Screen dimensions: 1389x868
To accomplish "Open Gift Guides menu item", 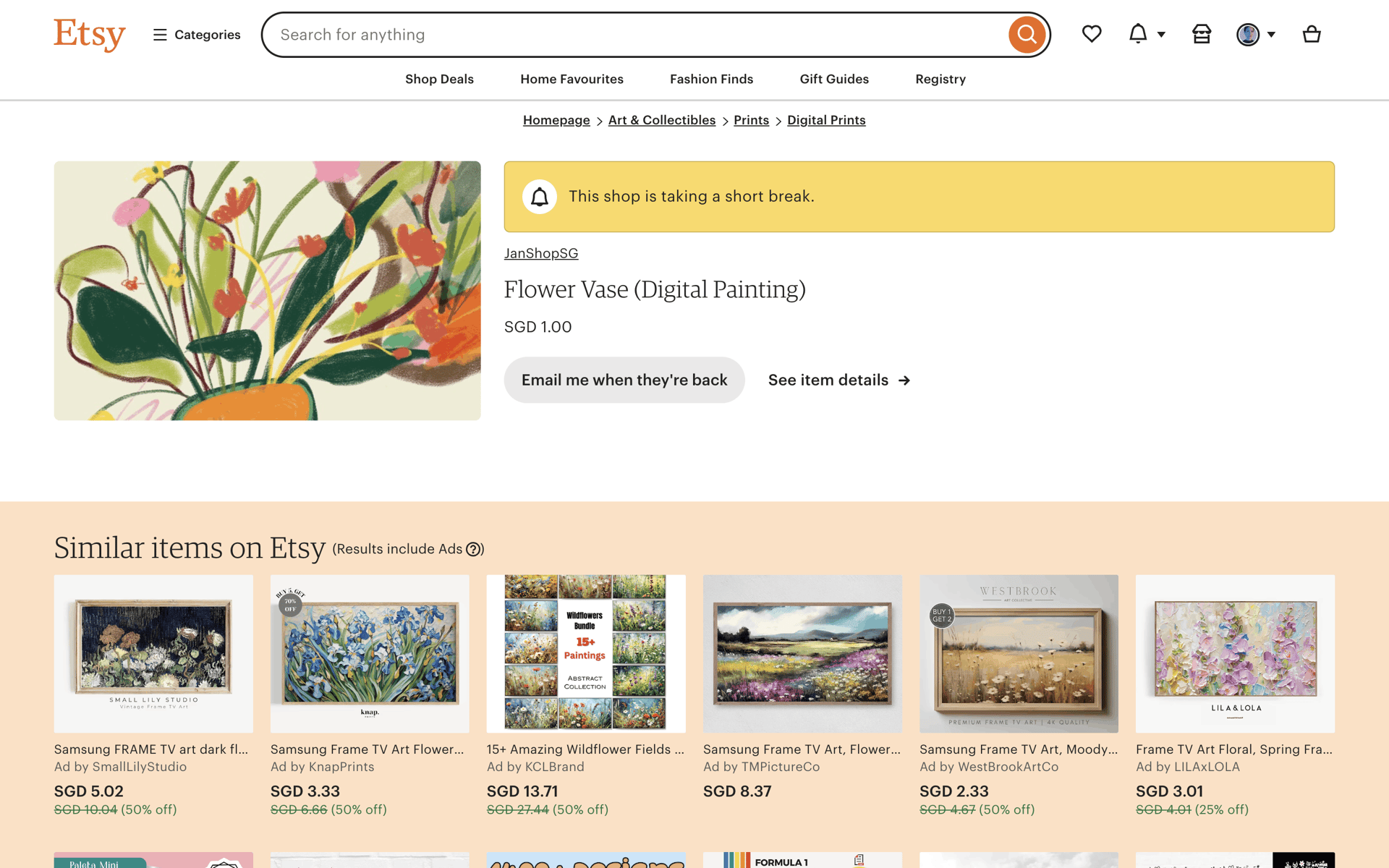I will (834, 79).
